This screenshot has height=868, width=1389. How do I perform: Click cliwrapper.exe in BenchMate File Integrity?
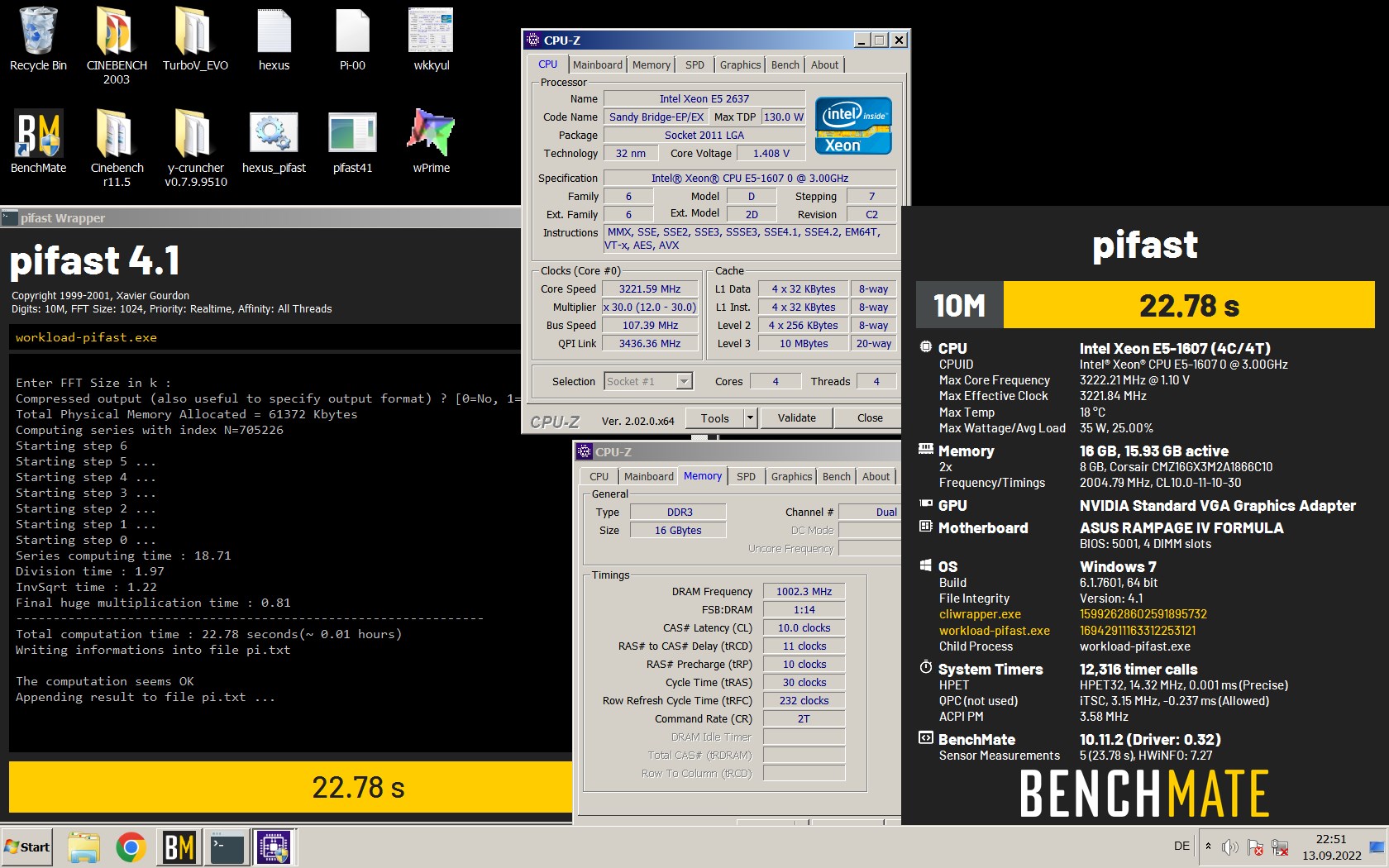point(980,614)
